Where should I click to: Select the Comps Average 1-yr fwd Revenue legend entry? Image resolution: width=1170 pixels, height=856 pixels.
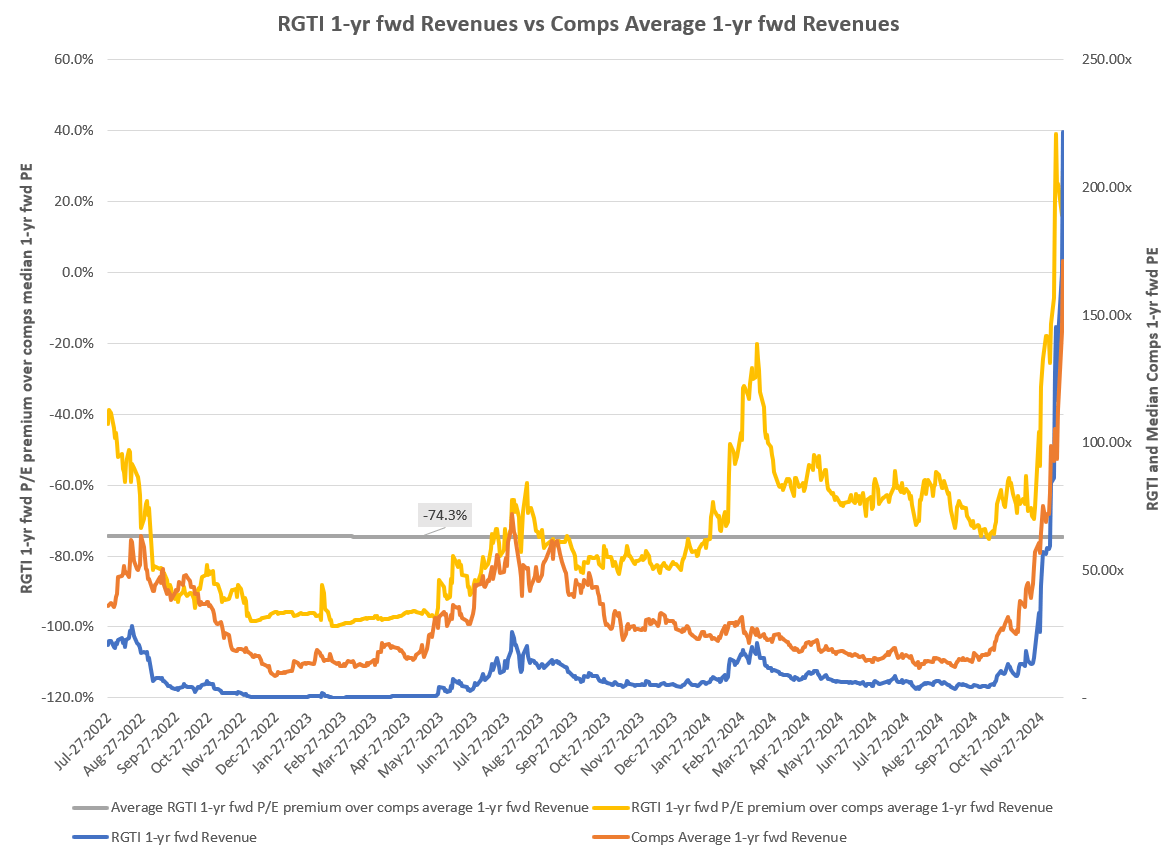click(x=720, y=837)
